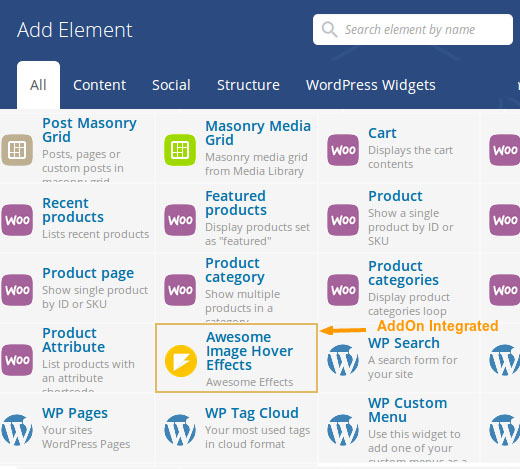520x469 pixels.
Task: Switch to the All tab
Action: pos(38,85)
